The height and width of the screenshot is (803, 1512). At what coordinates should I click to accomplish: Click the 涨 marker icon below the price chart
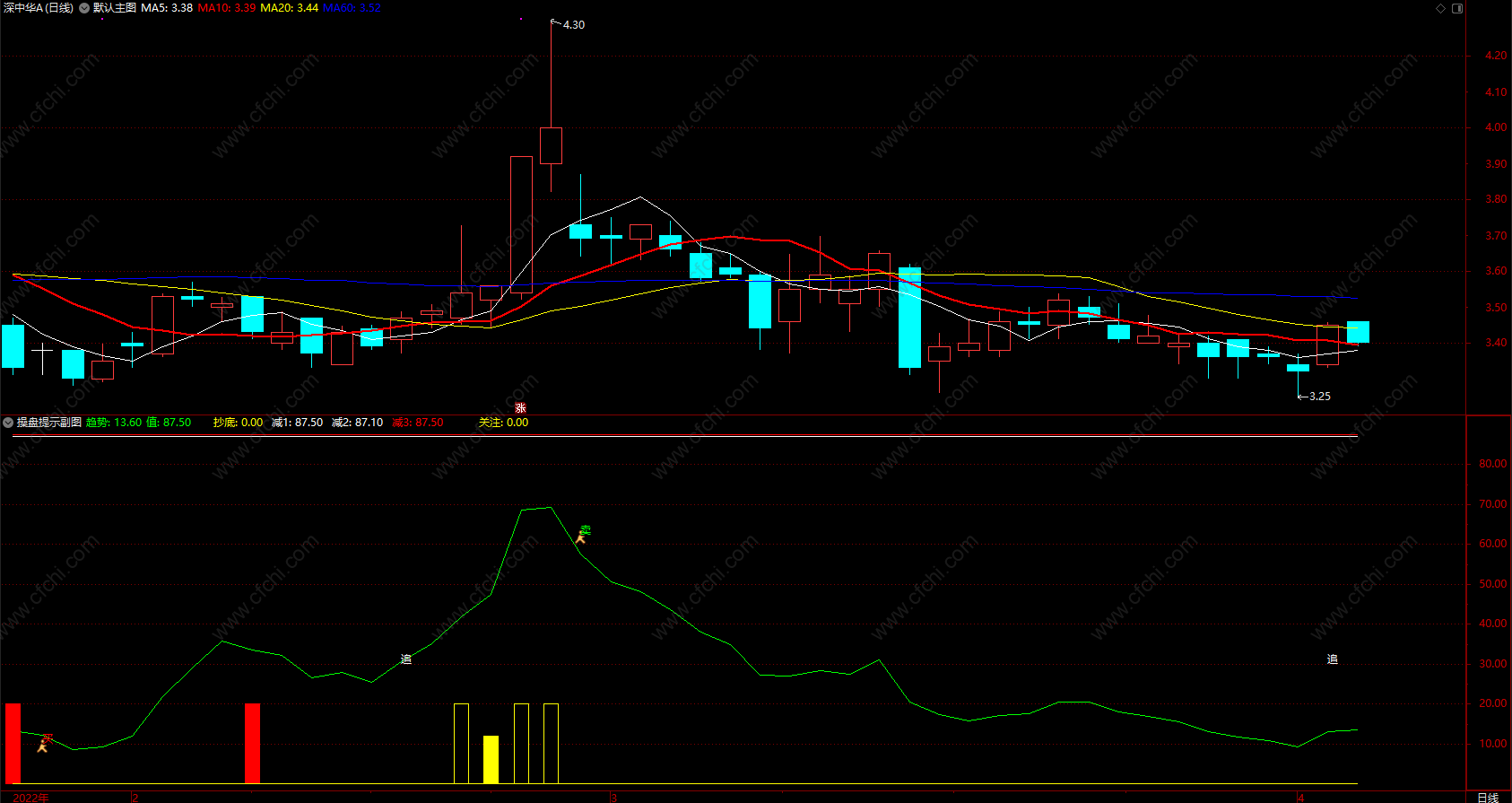(520, 408)
